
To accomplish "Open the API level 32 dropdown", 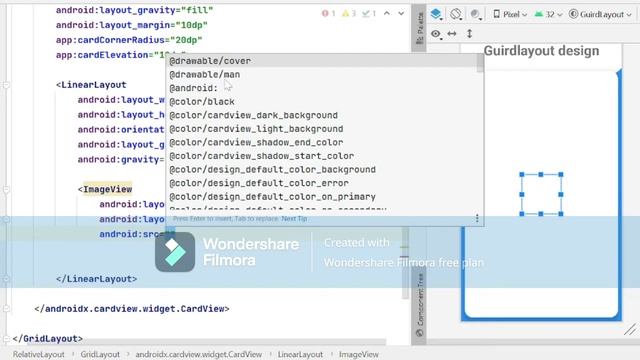I will coord(548,14).
